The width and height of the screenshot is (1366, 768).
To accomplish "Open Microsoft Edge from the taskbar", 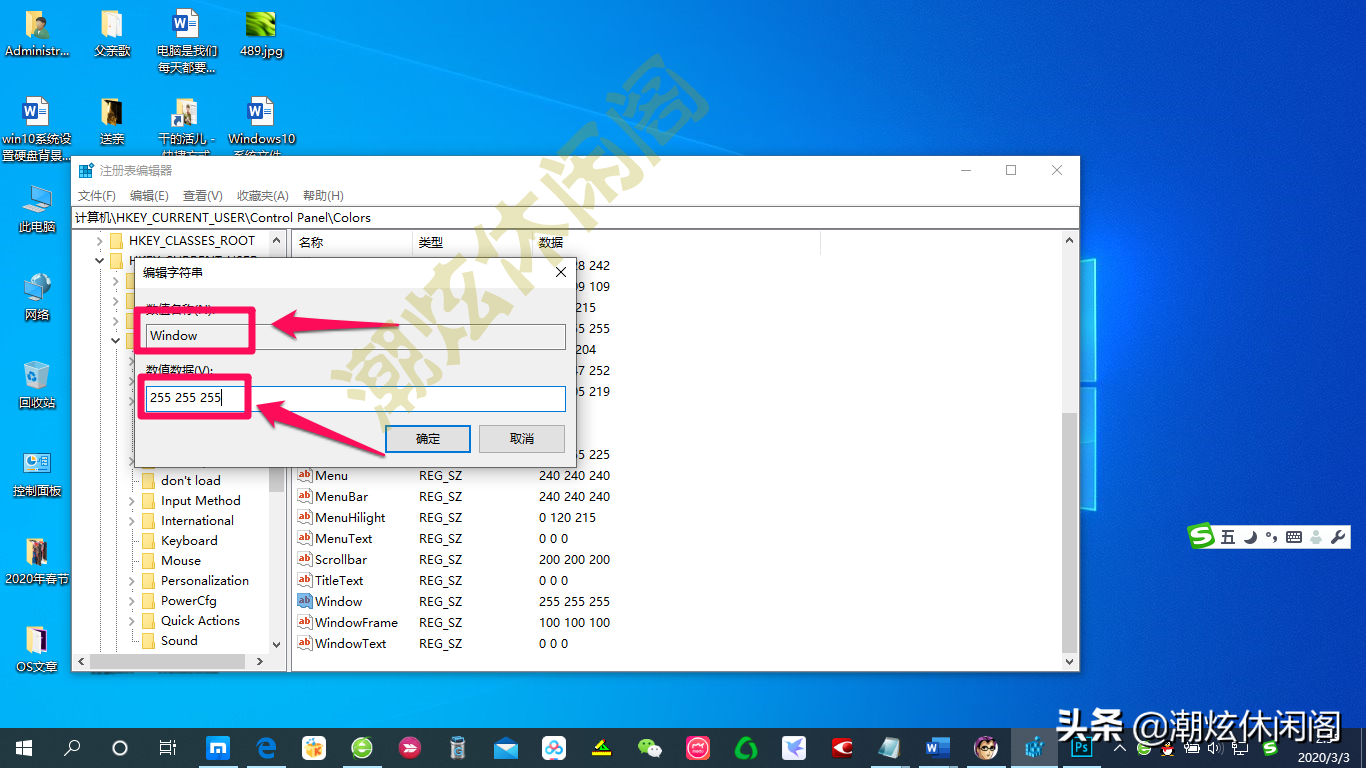I will tap(266, 747).
